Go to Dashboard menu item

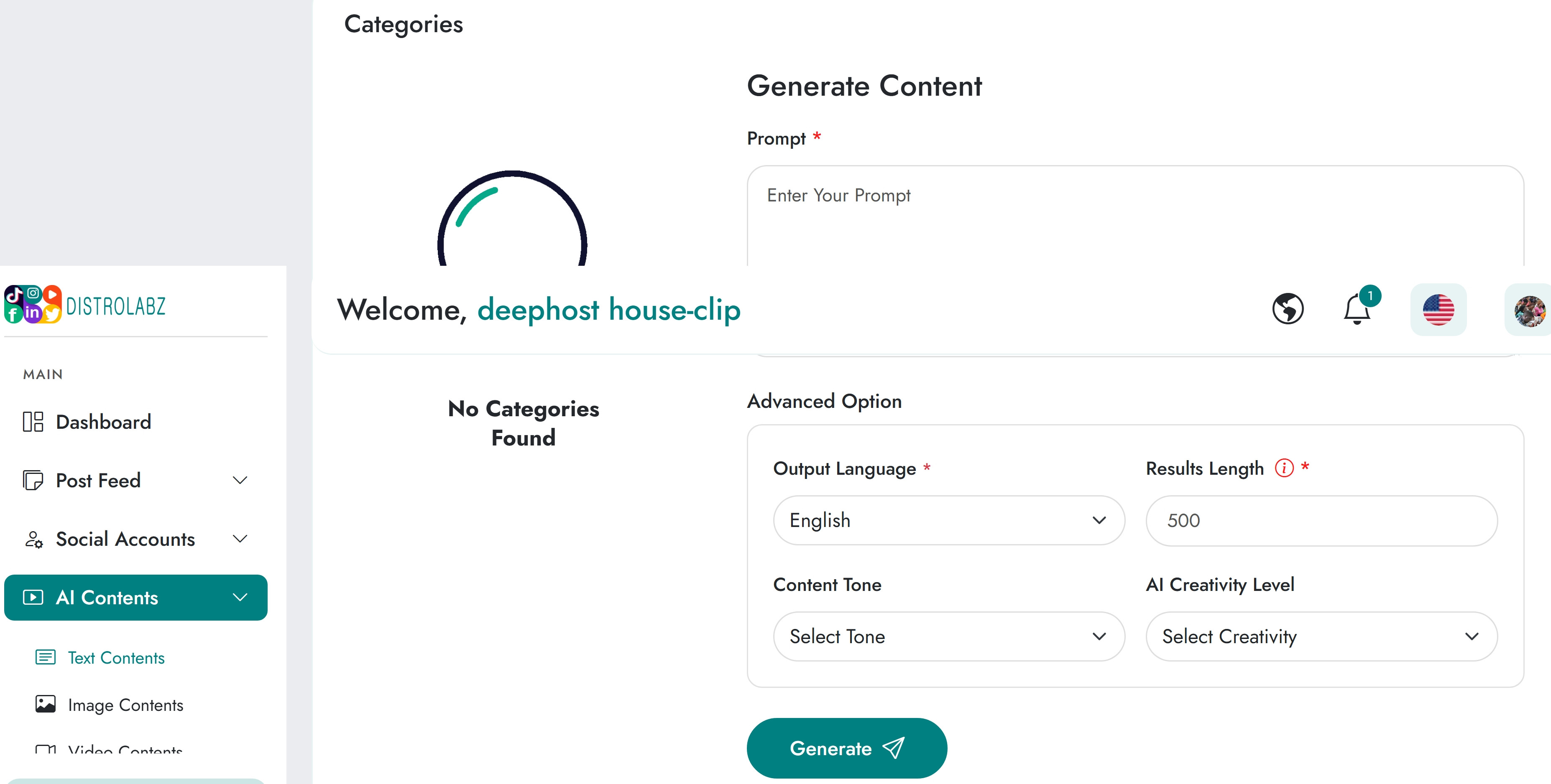(x=104, y=422)
